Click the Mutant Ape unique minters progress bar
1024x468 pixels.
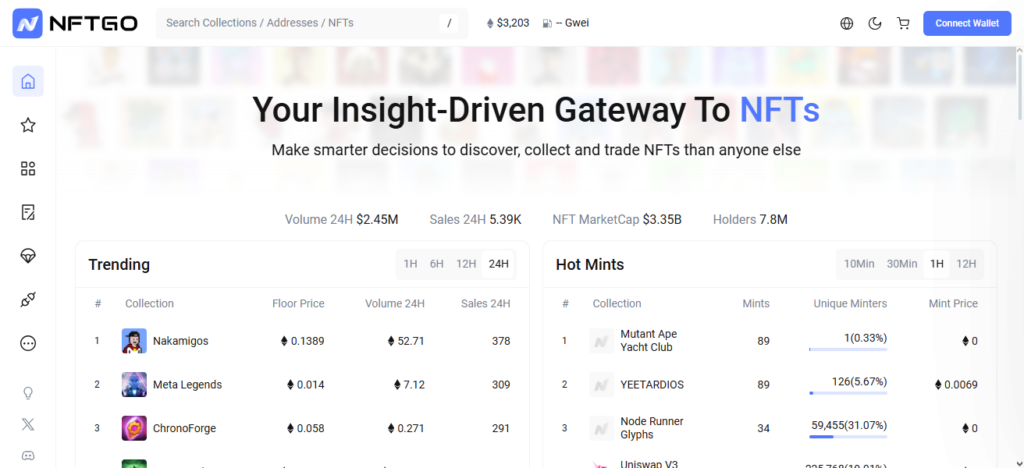tap(848, 350)
